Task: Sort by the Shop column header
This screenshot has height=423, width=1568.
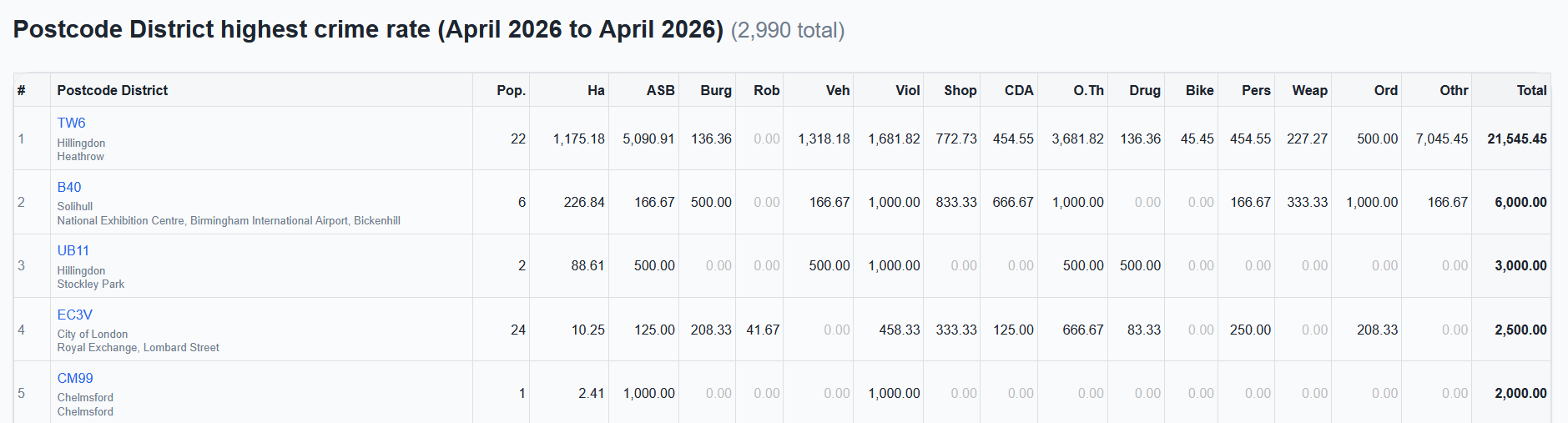Action: [960, 90]
